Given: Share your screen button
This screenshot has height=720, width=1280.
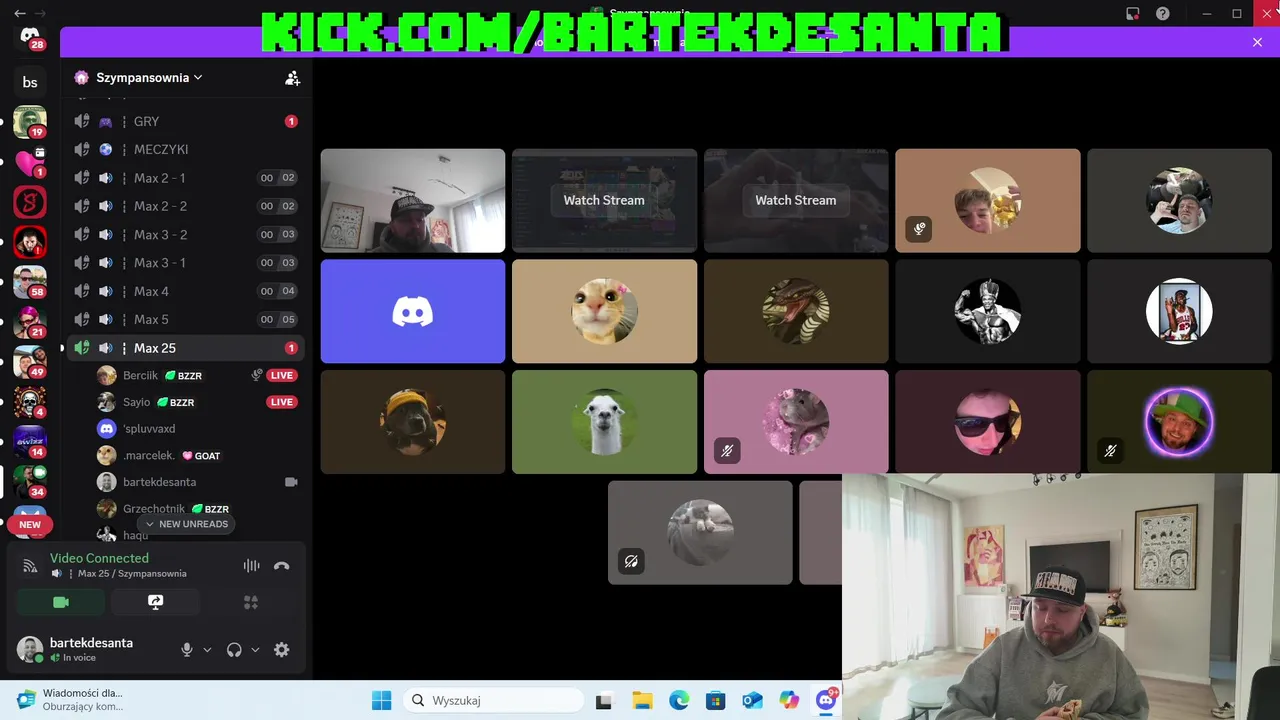Looking at the screenshot, I should tap(155, 602).
